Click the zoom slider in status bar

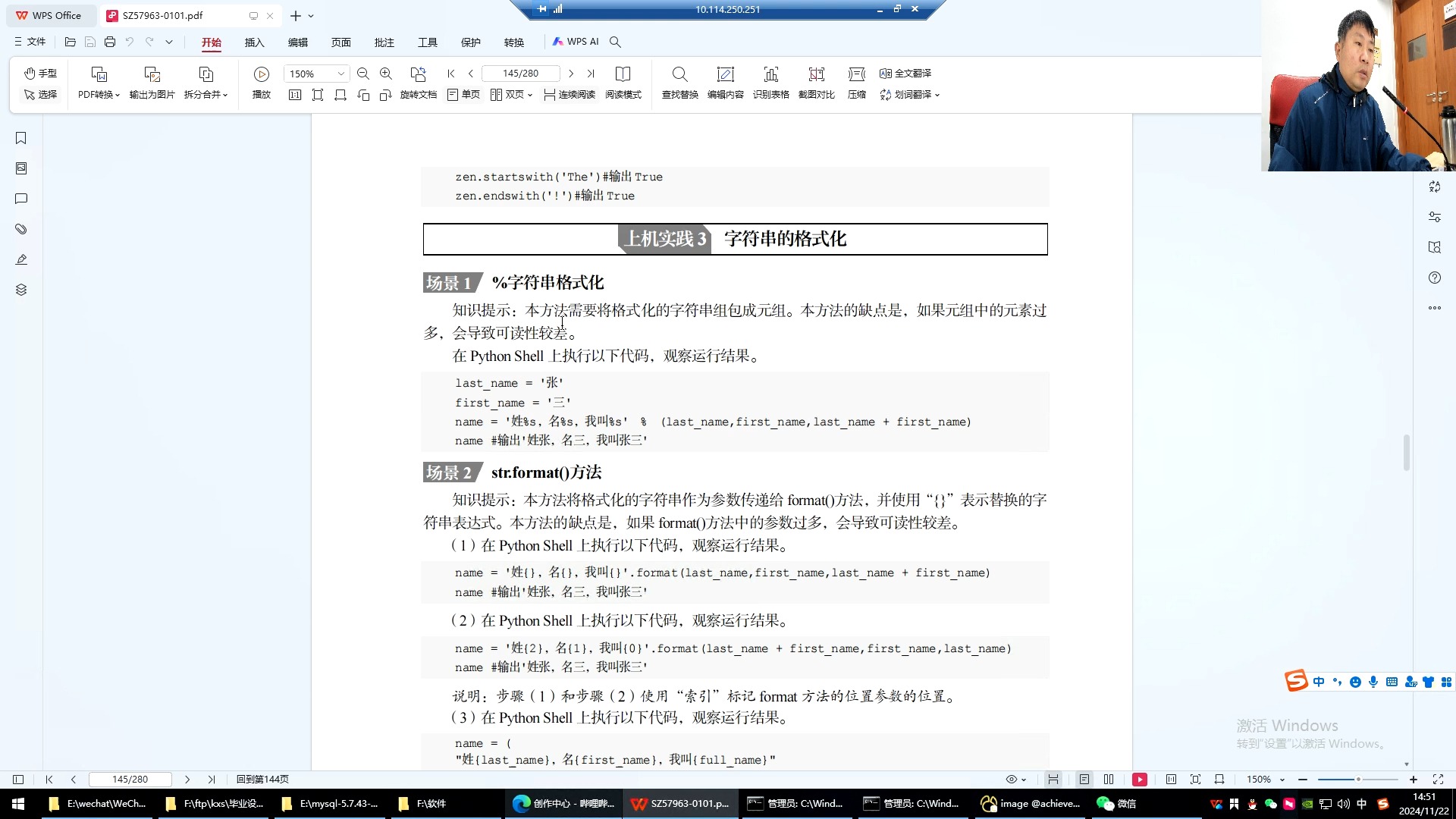pos(1357,780)
